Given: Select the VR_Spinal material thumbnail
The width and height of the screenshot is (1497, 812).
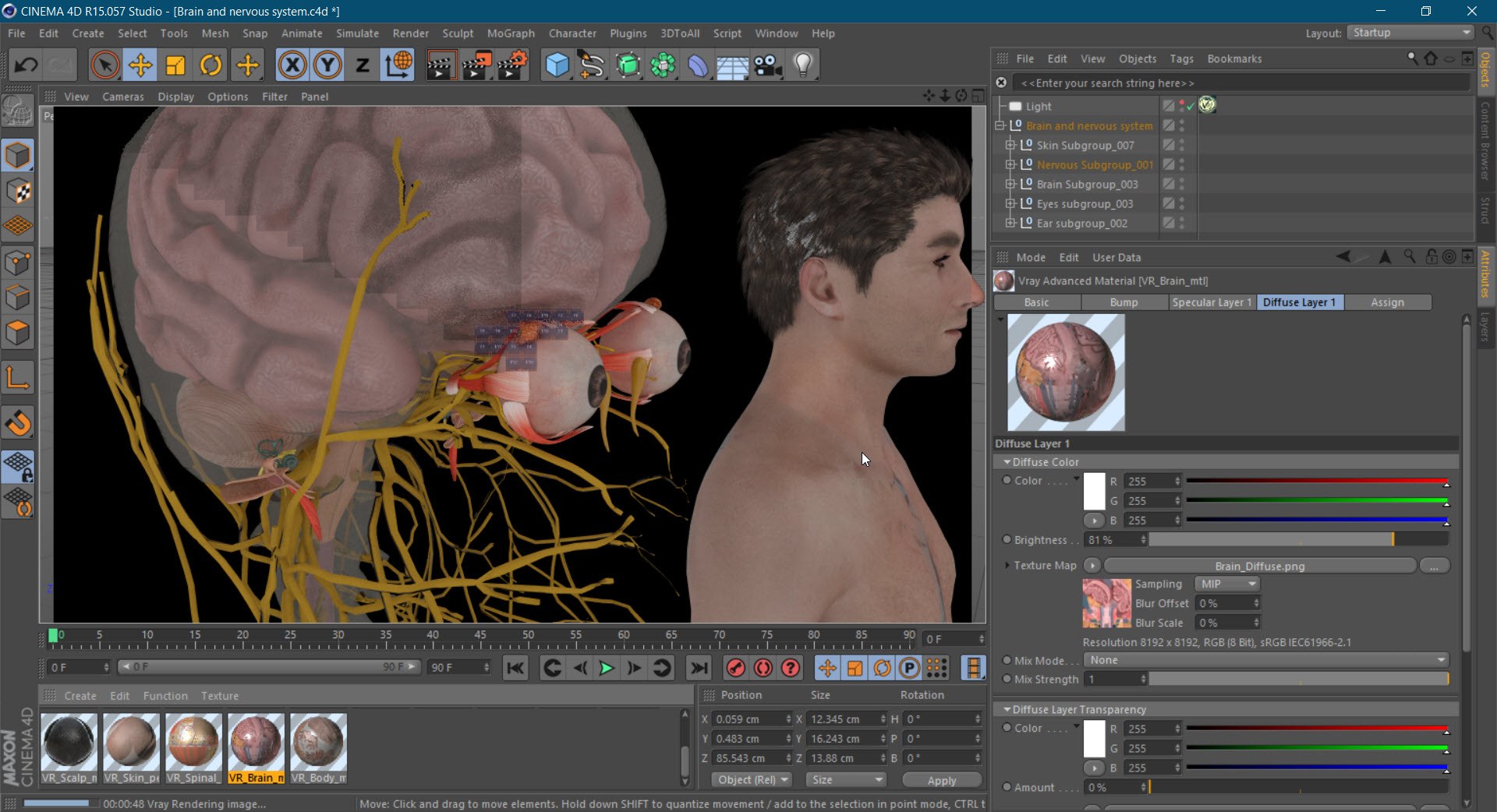Looking at the screenshot, I should [193, 748].
